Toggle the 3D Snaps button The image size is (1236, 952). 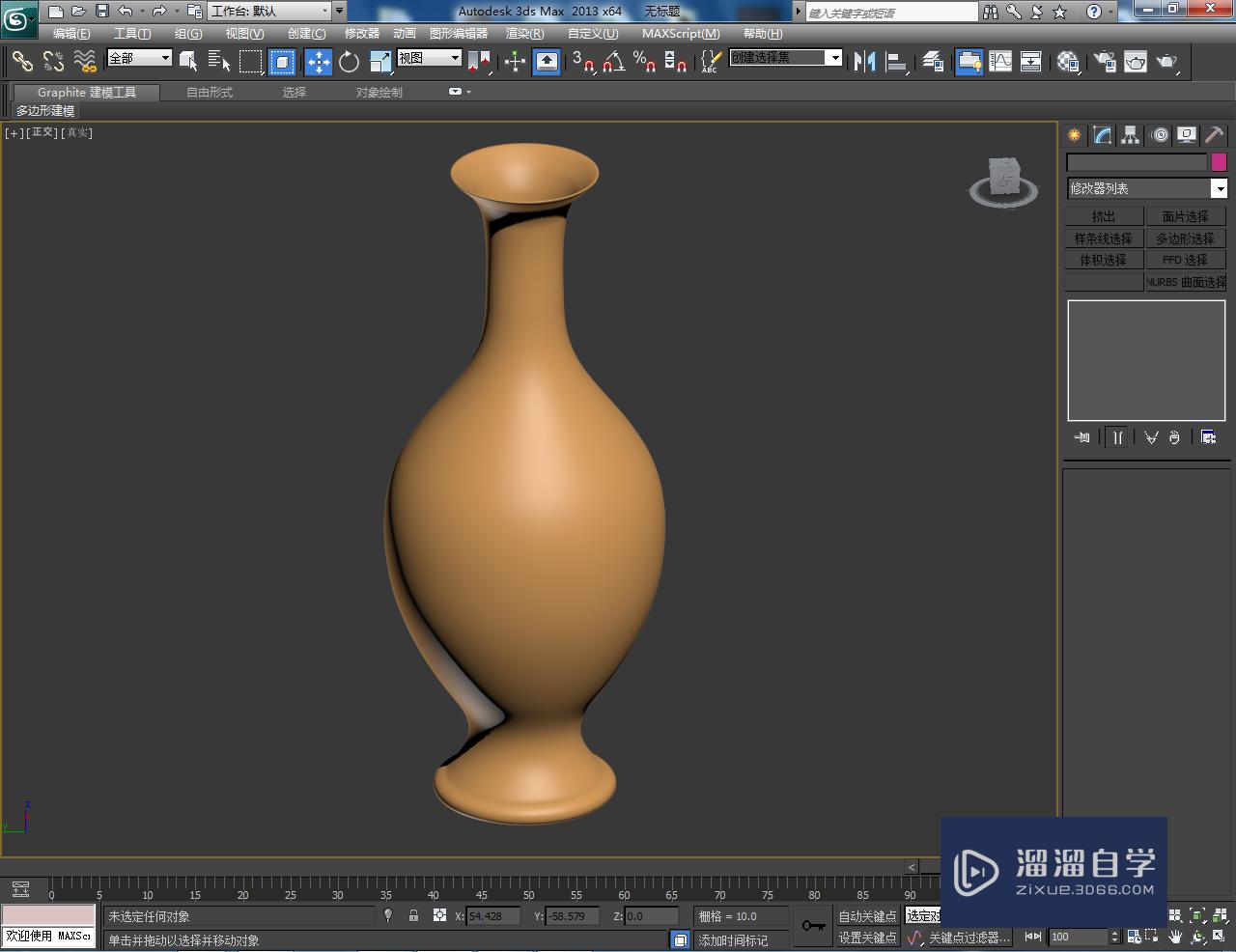(x=582, y=62)
